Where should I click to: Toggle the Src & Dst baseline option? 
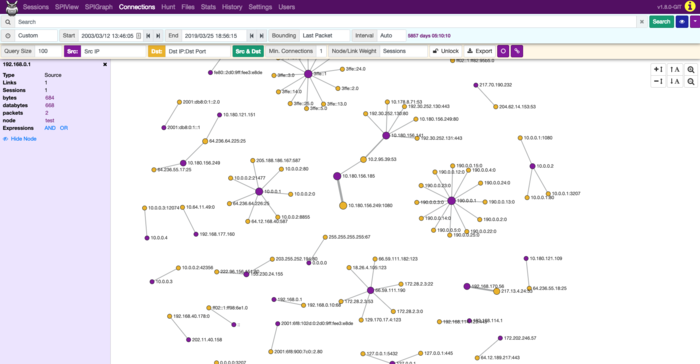click(248, 51)
